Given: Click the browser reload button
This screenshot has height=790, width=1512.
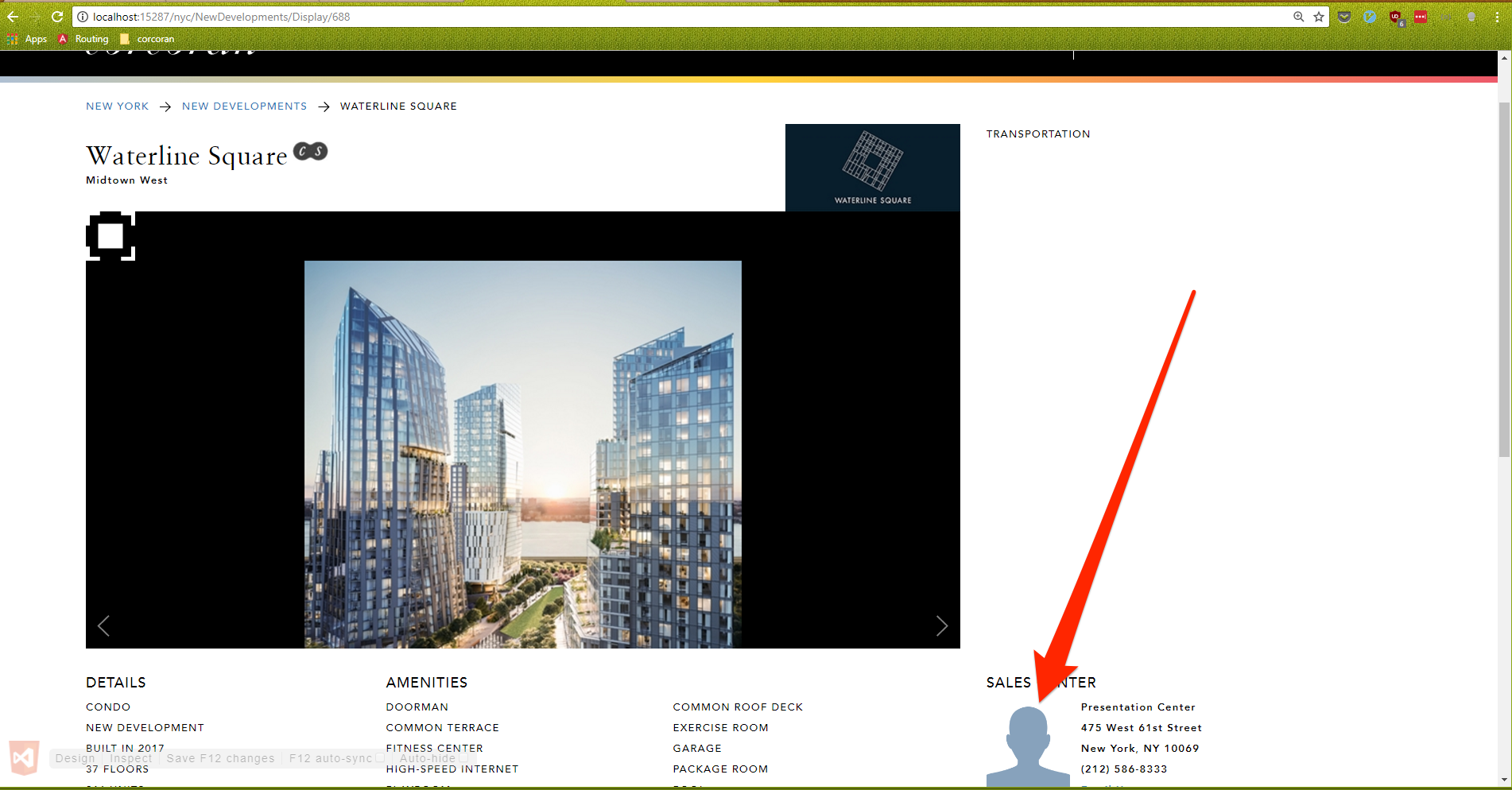Looking at the screenshot, I should coord(57,17).
